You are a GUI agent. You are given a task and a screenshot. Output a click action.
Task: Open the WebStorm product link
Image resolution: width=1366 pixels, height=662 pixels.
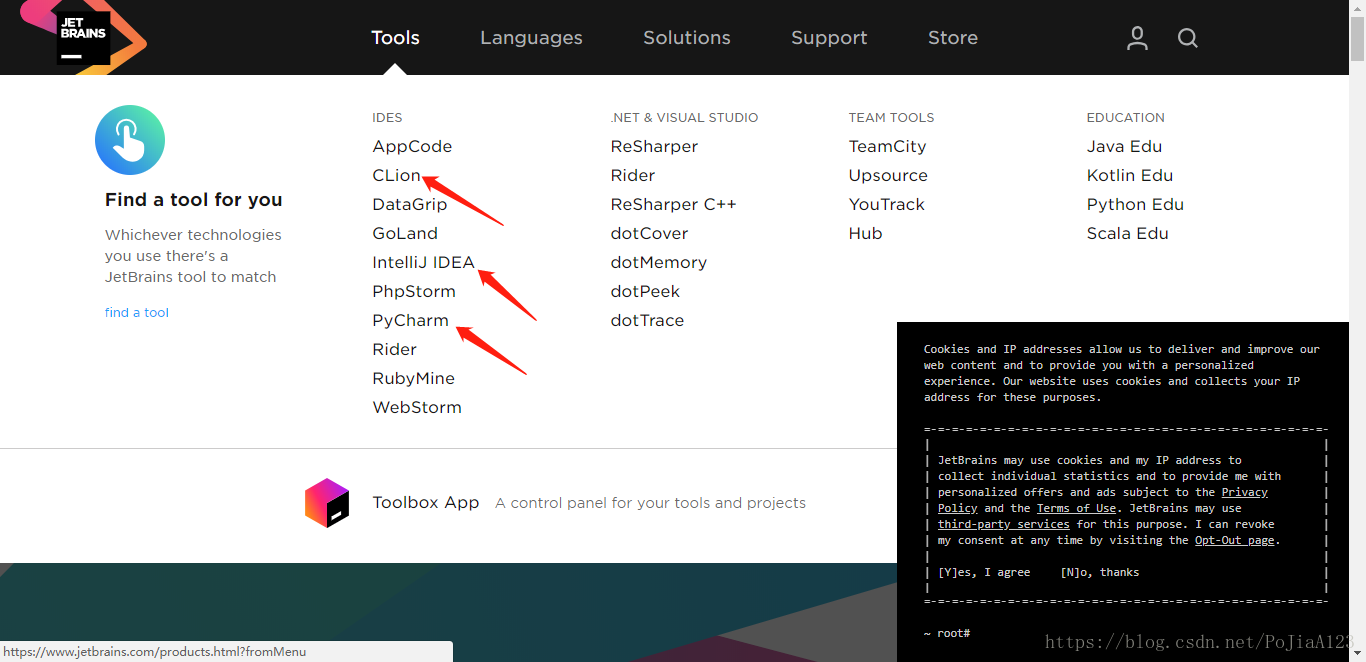(x=417, y=407)
